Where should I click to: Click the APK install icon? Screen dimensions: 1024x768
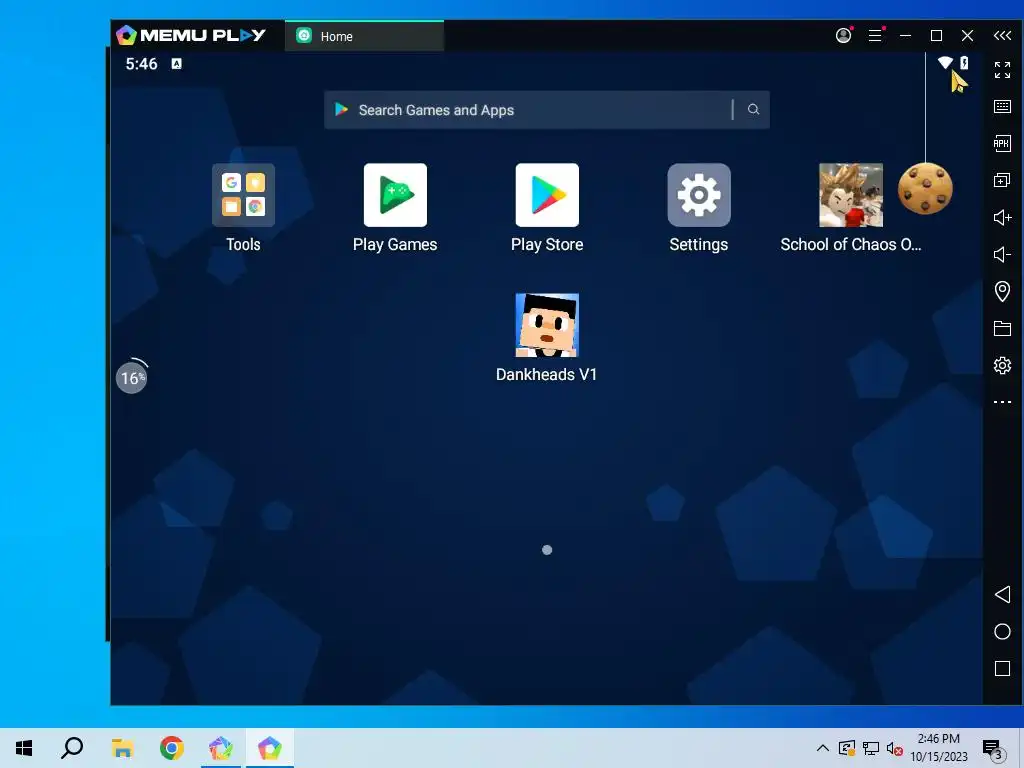[1002, 144]
